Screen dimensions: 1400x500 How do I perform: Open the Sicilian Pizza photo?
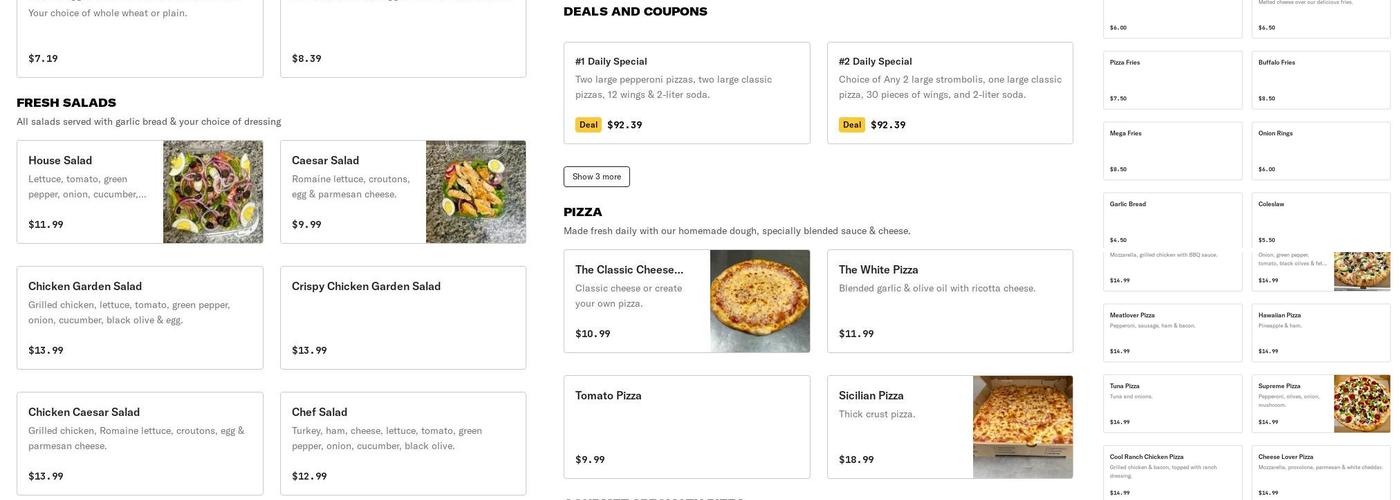(1023, 427)
